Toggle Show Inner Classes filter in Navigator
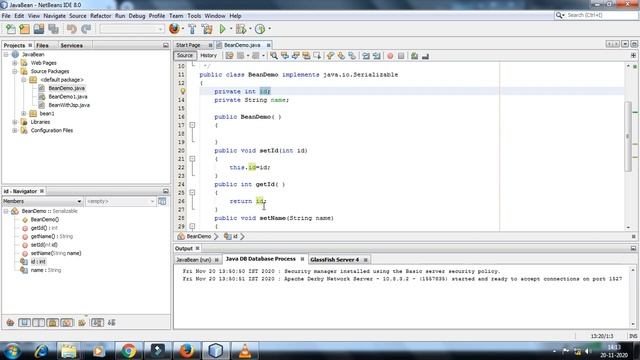Viewport: 640px width, 360px height. coord(67,323)
